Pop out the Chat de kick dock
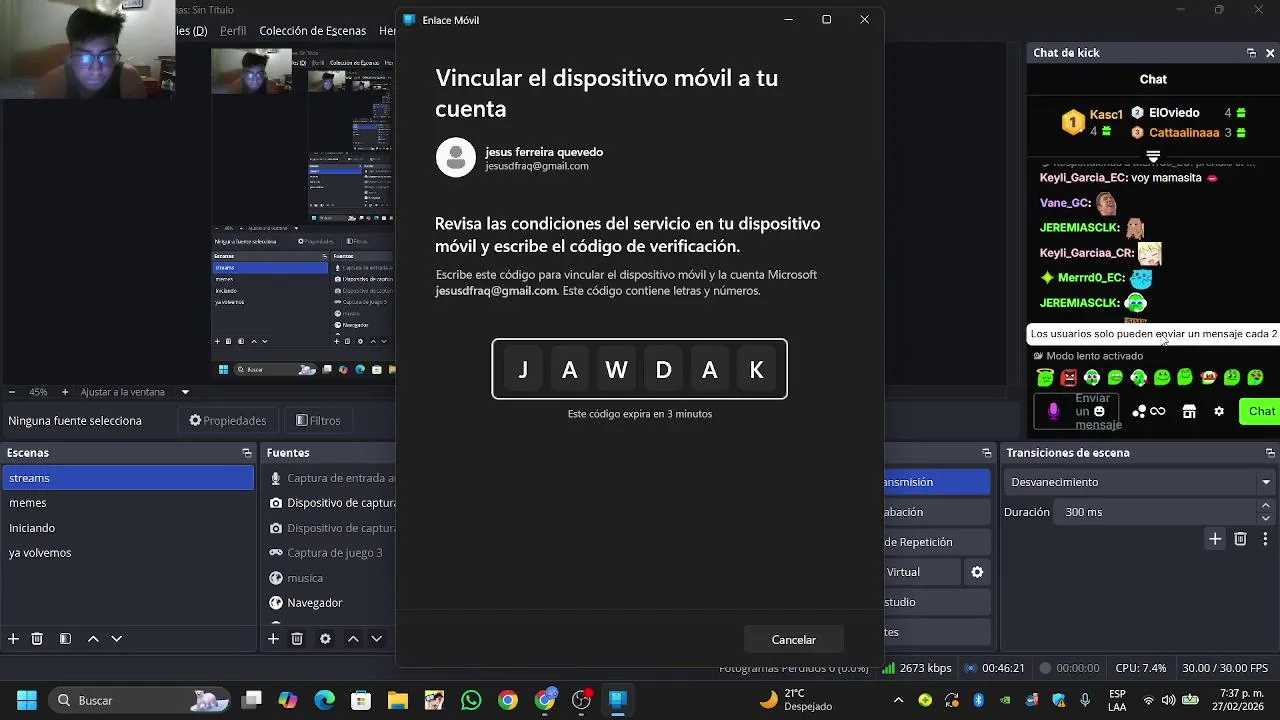 (x=1251, y=53)
